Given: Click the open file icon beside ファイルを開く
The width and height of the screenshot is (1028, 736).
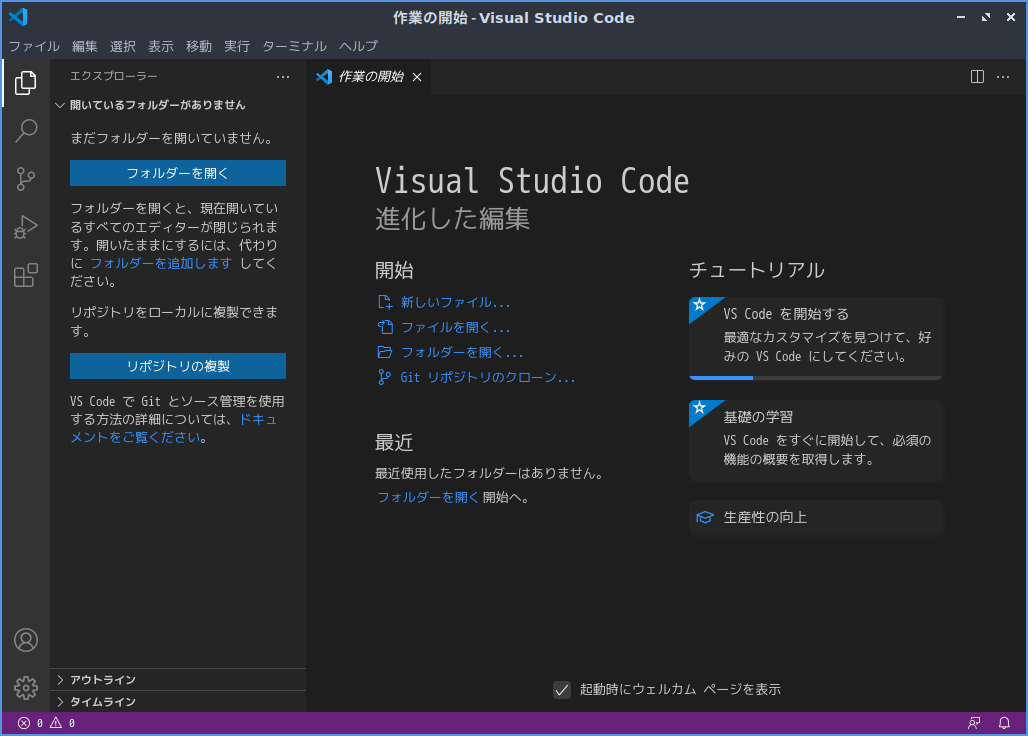Looking at the screenshot, I should [385, 327].
